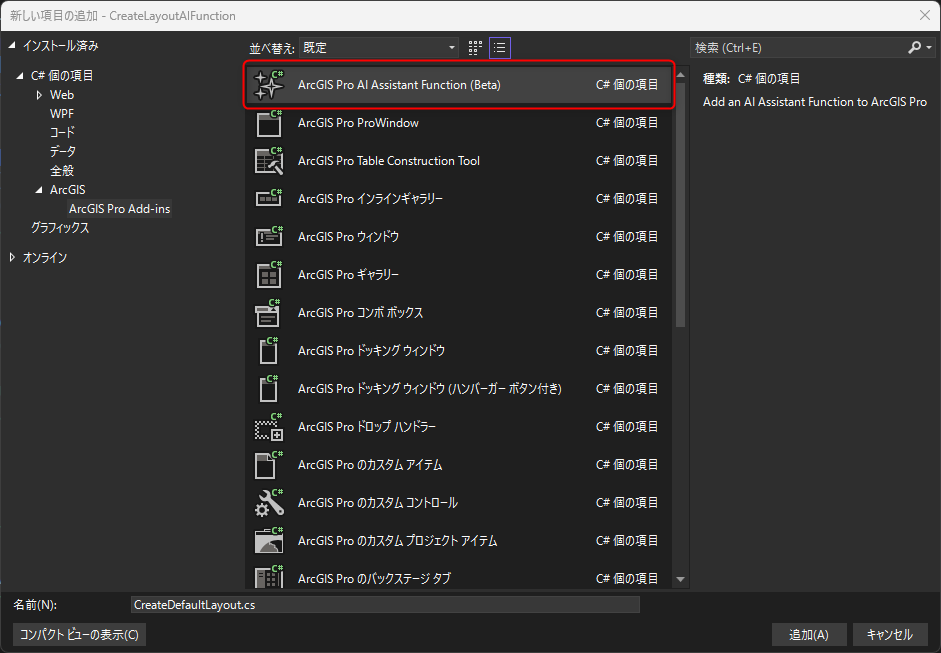Image resolution: width=941 pixels, height=653 pixels.
Task: Click the 追加(A) button
Action: point(809,634)
